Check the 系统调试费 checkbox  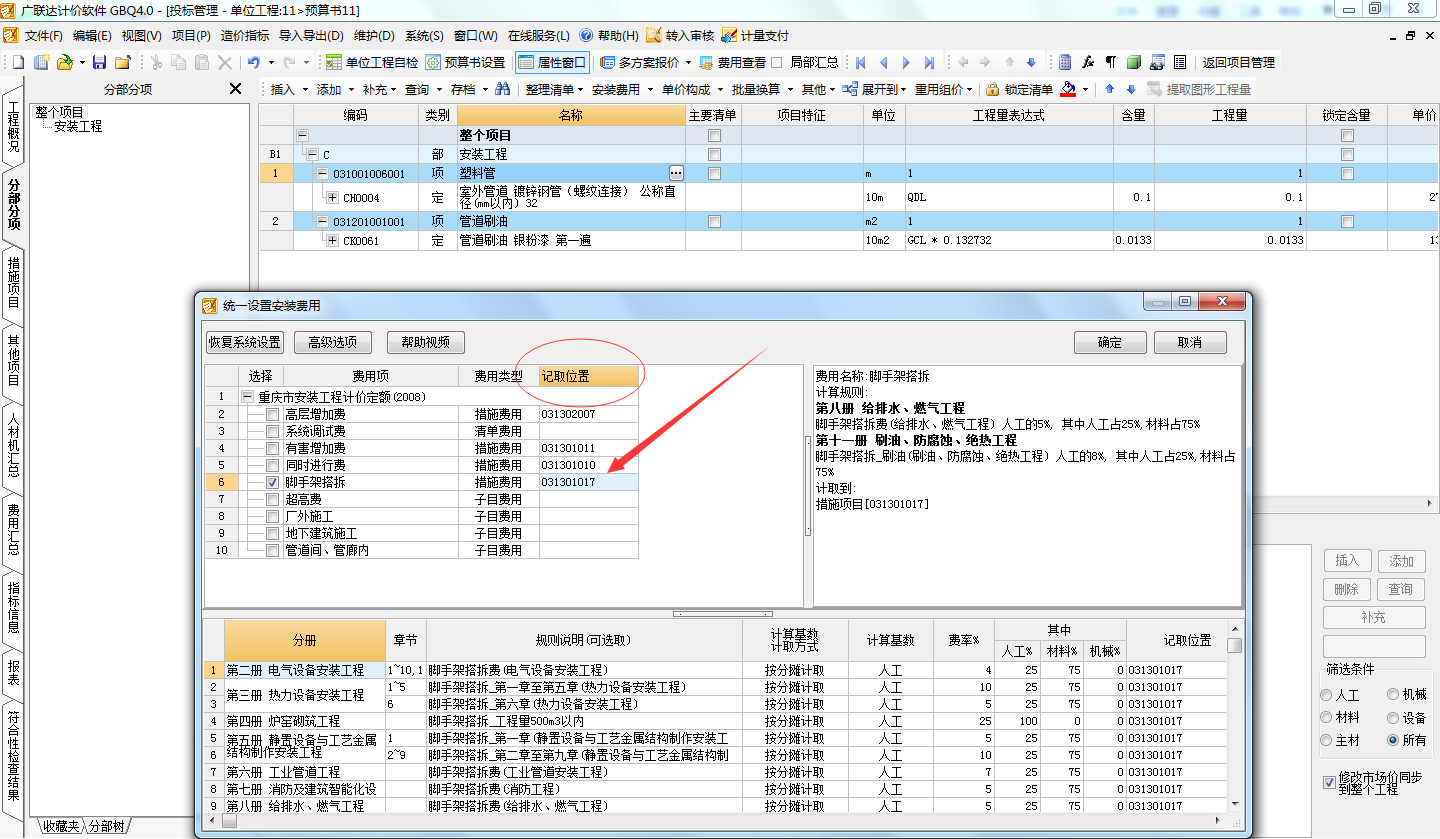point(272,431)
